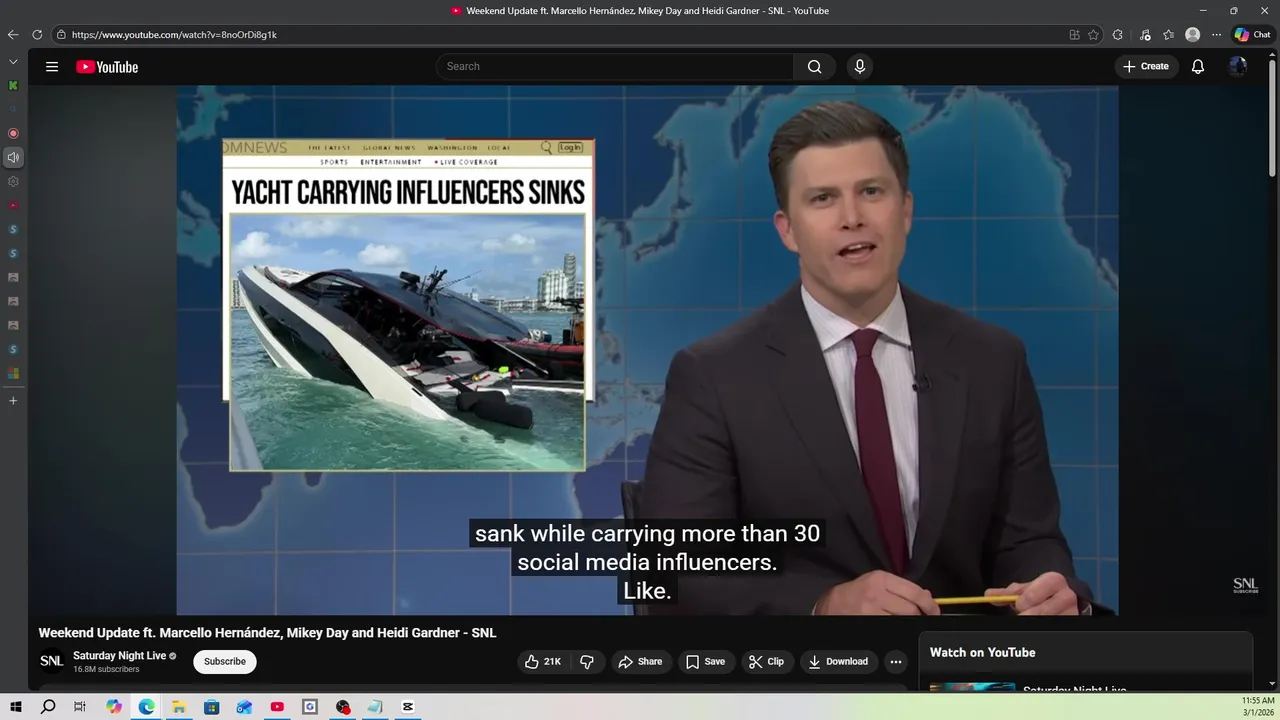Open Task View on the taskbar
The width and height of the screenshot is (1280, 720).
80,707
